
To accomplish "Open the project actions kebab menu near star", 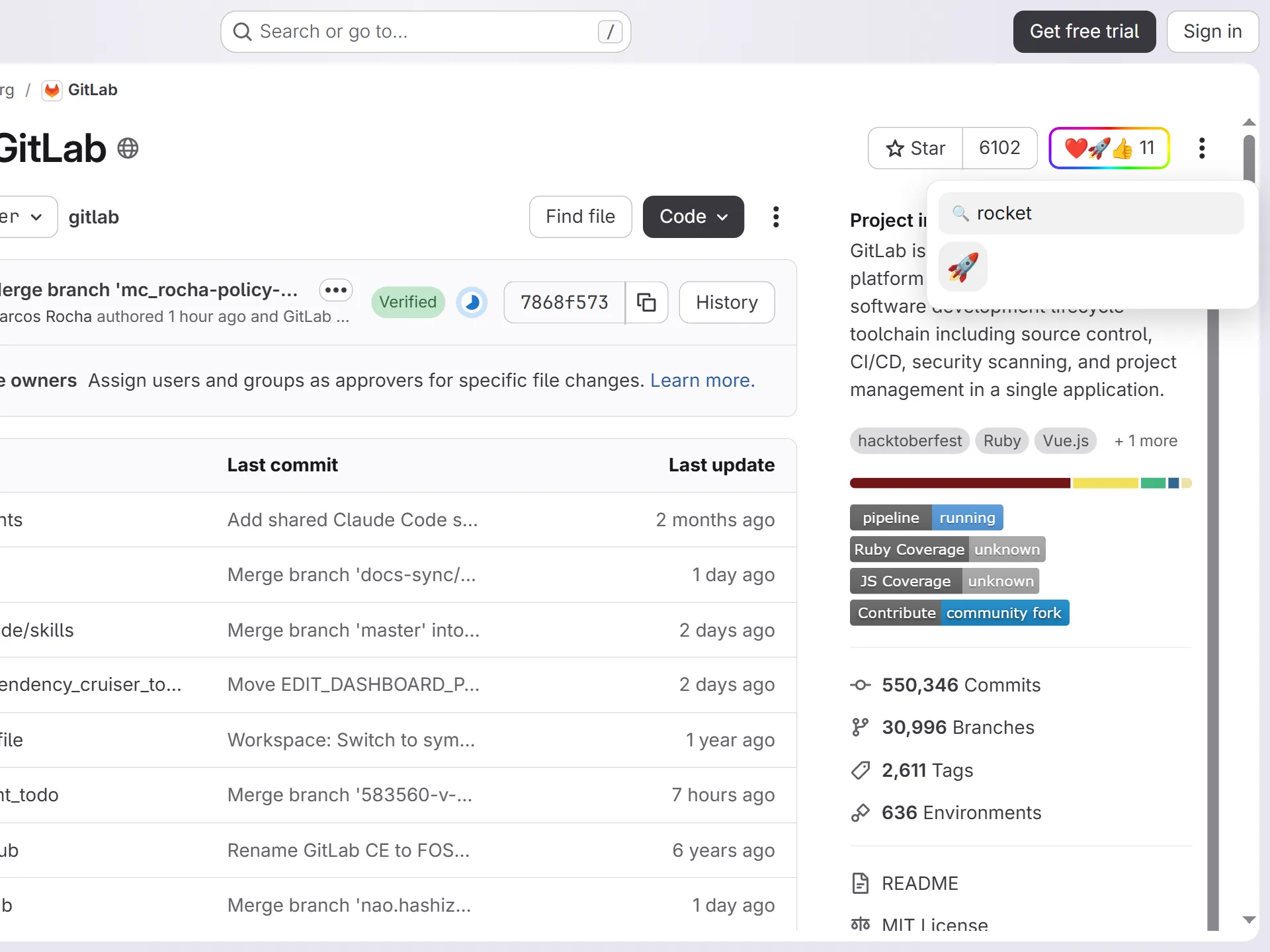I will coord(1202,148).
